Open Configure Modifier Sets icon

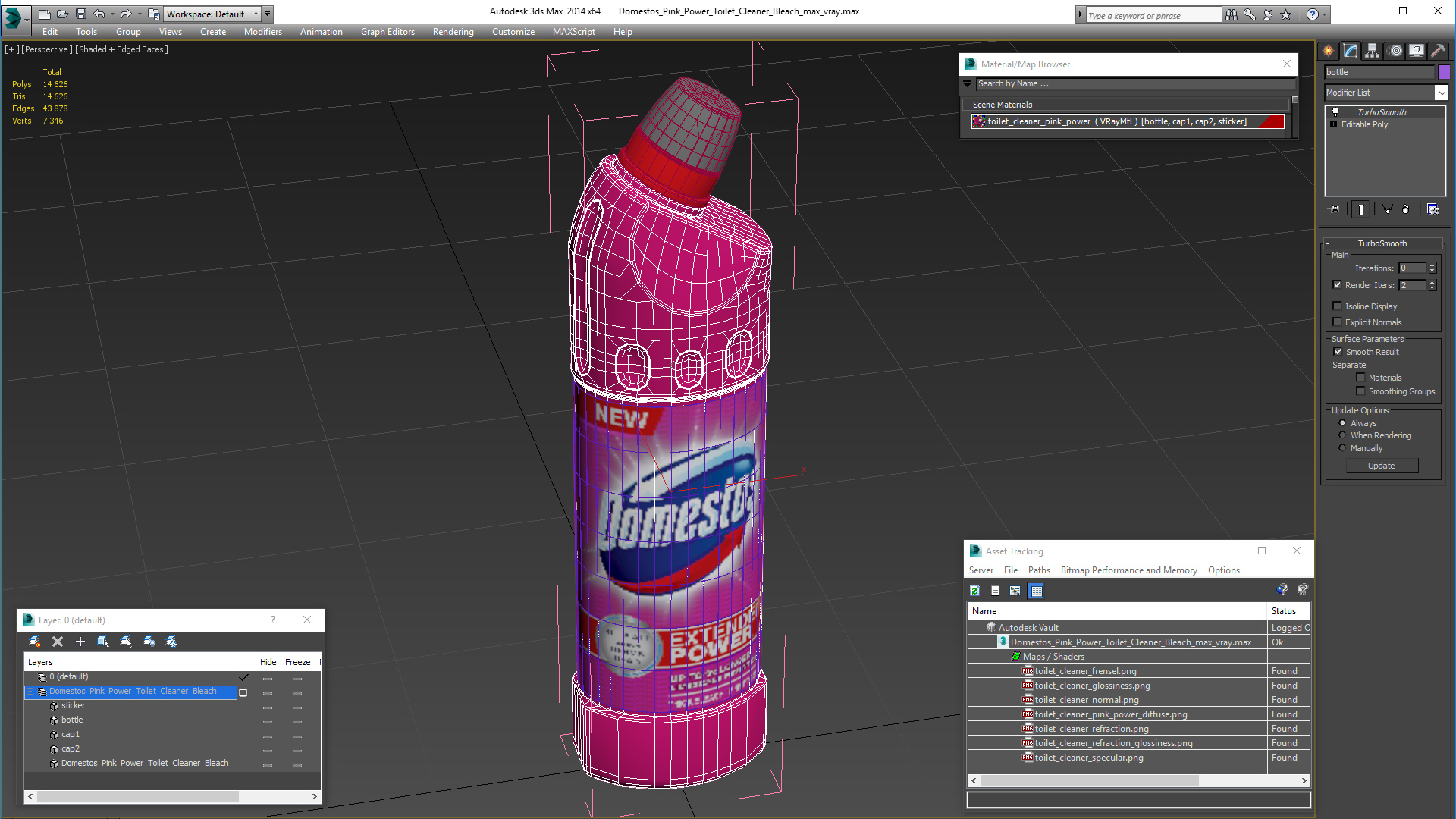[x=1432, y=209]
